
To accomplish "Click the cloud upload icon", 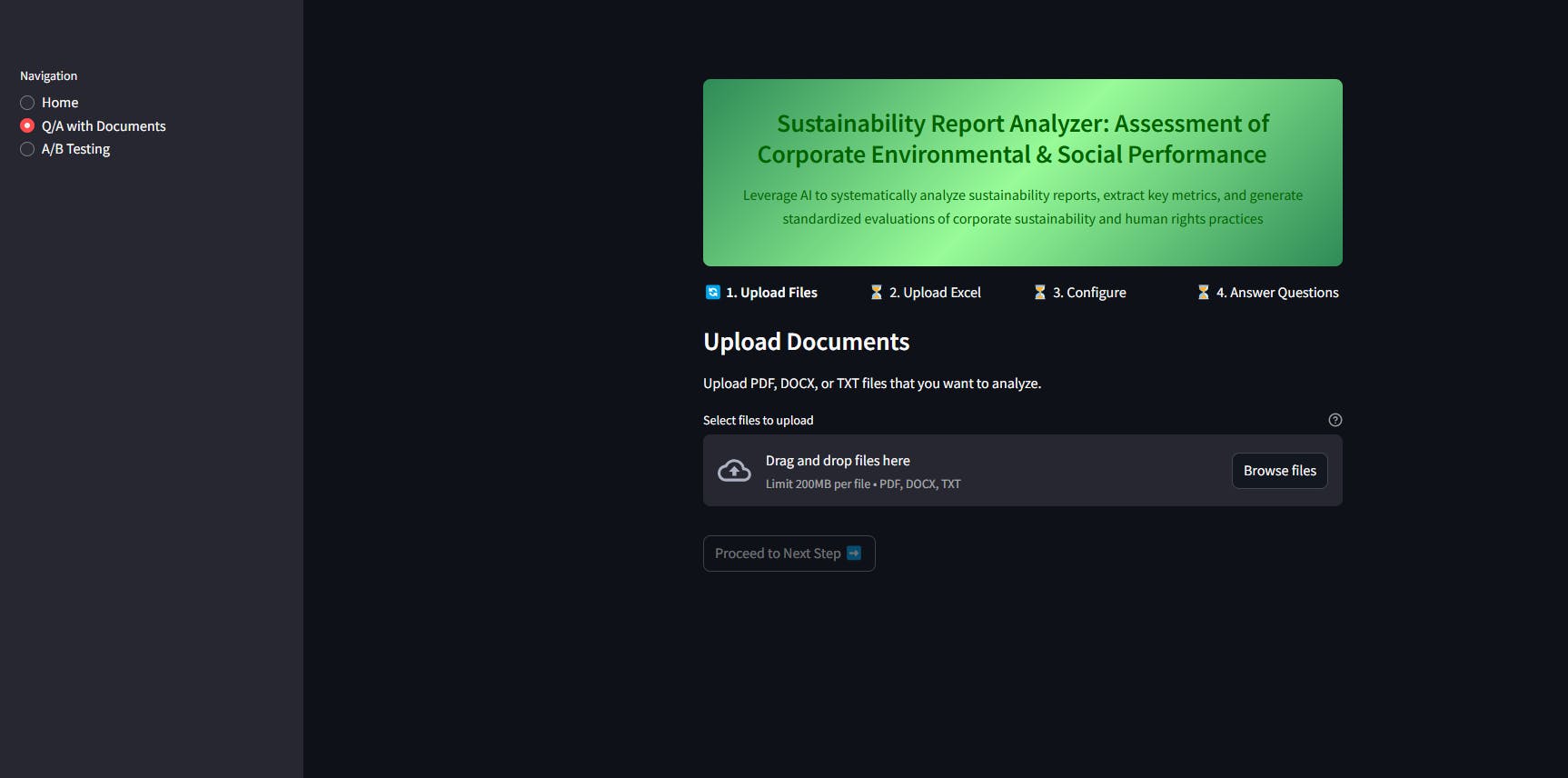I will (x=734, y=471).
